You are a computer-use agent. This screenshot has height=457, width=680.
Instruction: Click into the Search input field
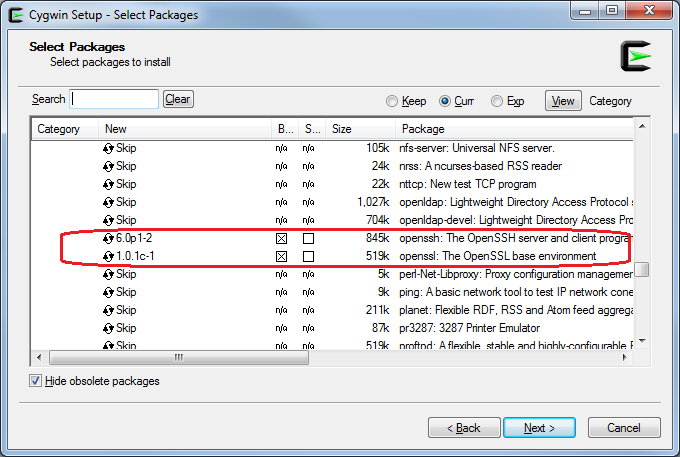pyautogui.click(x=114, y=99)
